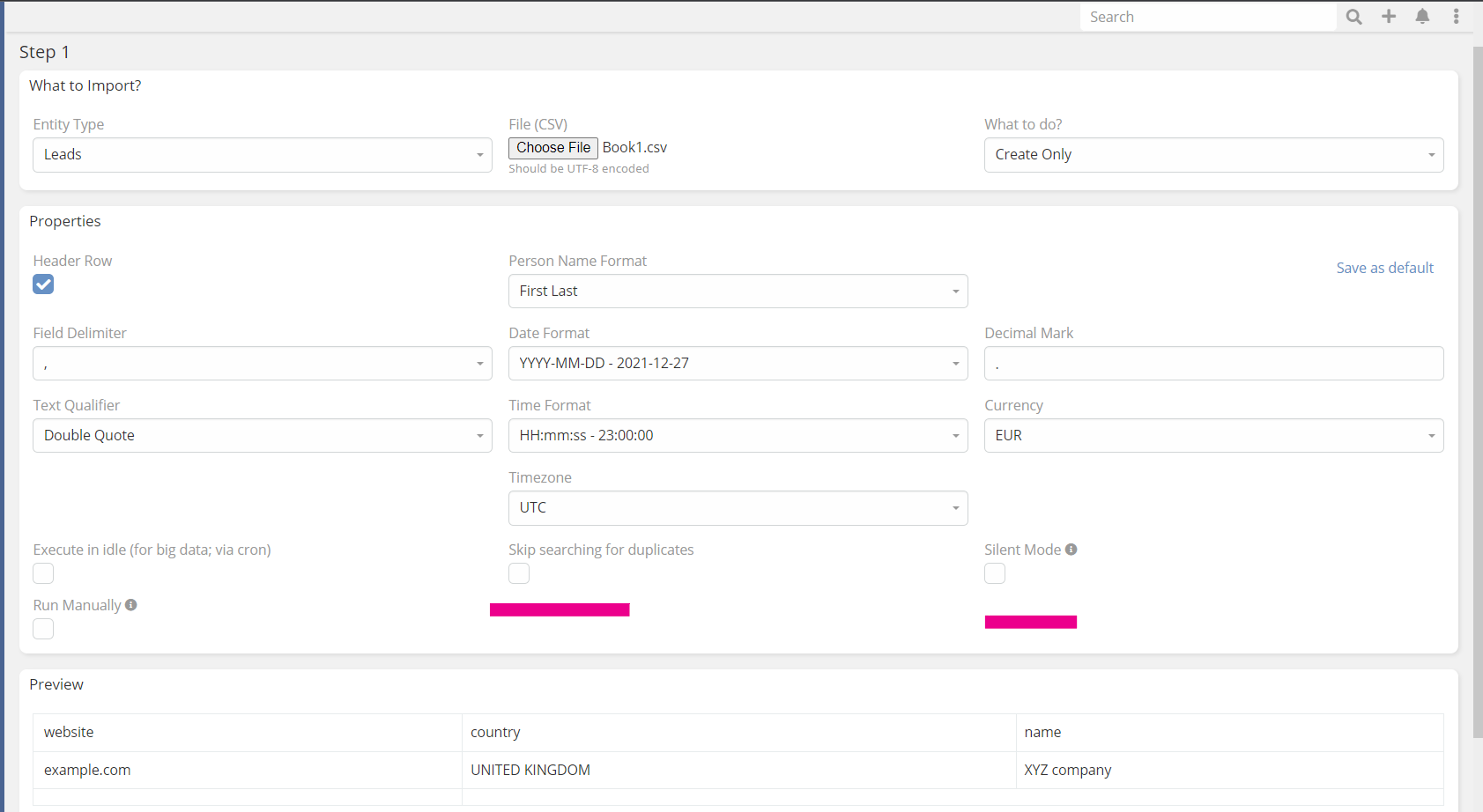The width and height of the screenshot is (1483, 812).
Task: Open the Entity Type dropdown showing Leads
Action: pos(263,155)
